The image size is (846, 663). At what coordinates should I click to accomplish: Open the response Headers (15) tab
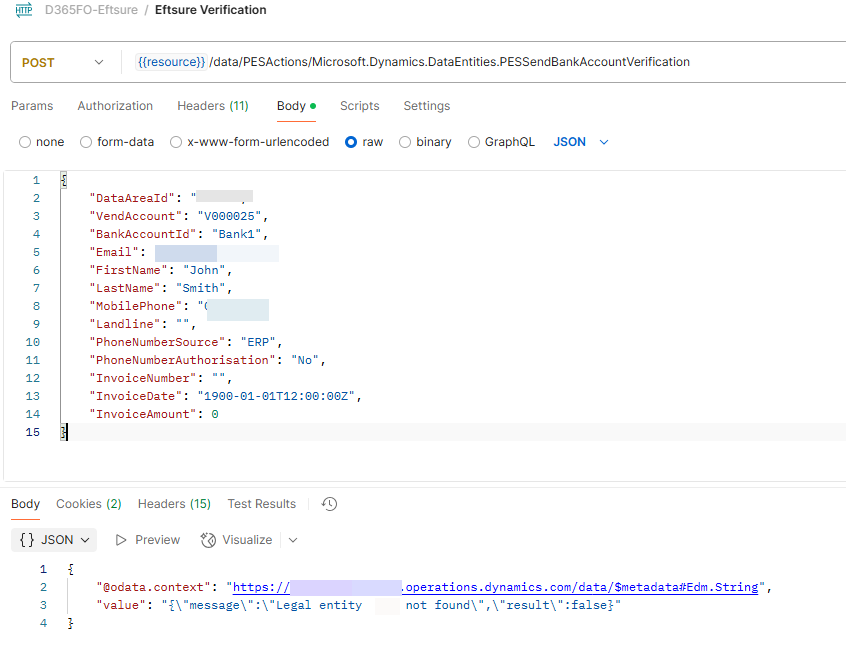point(174,504)
